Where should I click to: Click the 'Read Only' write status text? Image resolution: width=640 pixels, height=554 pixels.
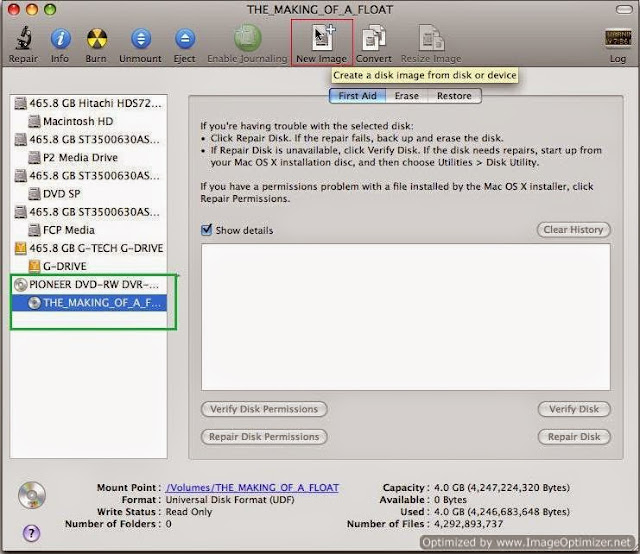point(189,512)
